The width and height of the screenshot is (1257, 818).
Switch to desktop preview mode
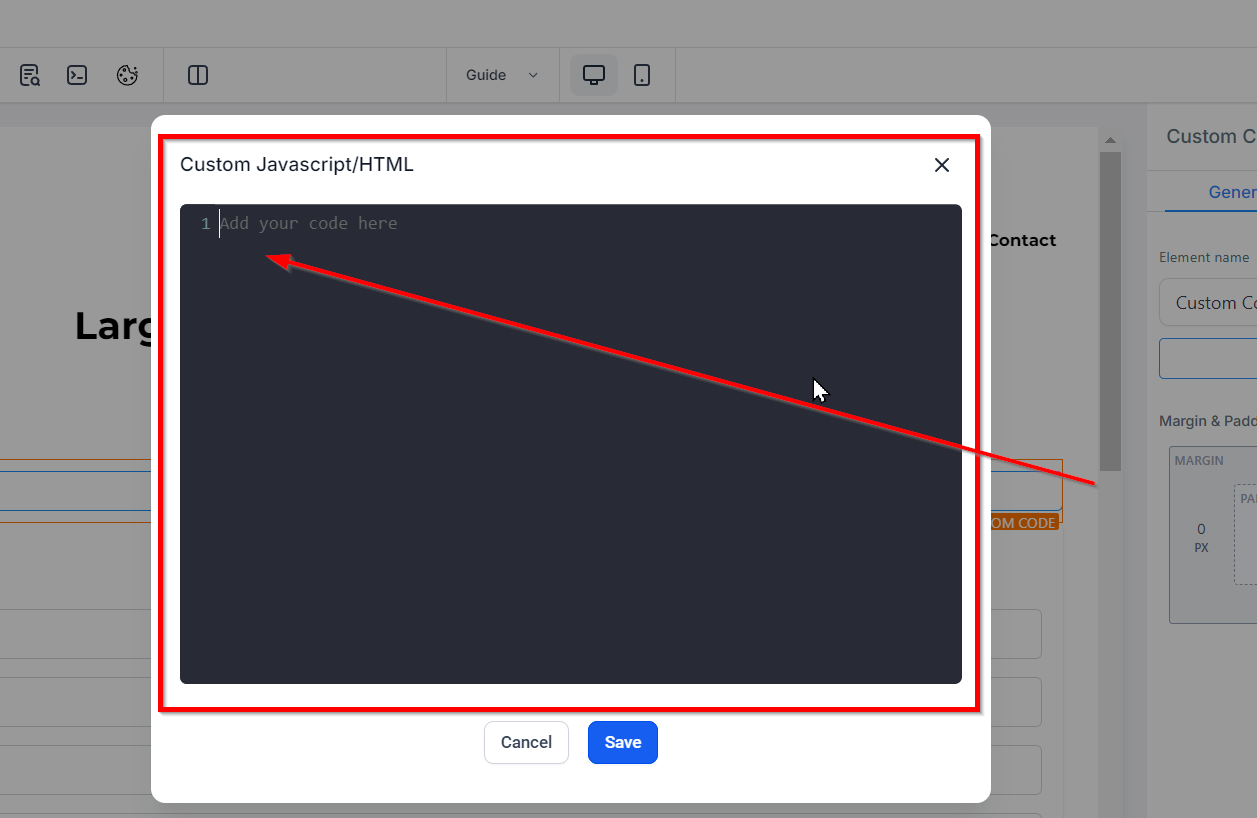(x=594, y=75)
